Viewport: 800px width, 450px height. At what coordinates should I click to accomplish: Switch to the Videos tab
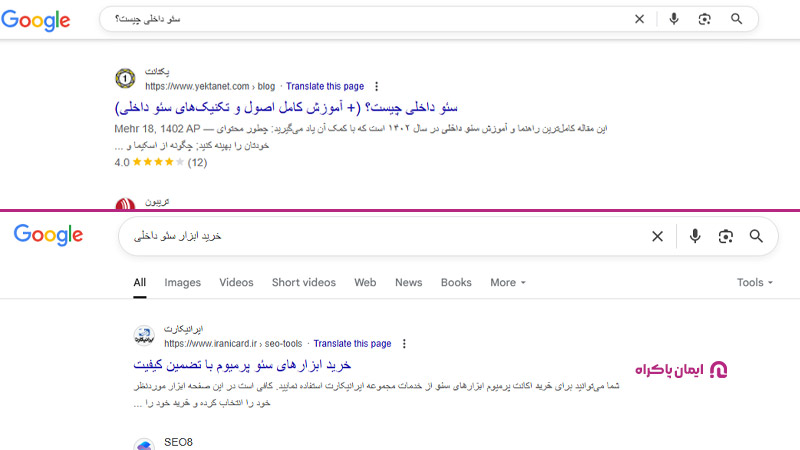(236, 283)
